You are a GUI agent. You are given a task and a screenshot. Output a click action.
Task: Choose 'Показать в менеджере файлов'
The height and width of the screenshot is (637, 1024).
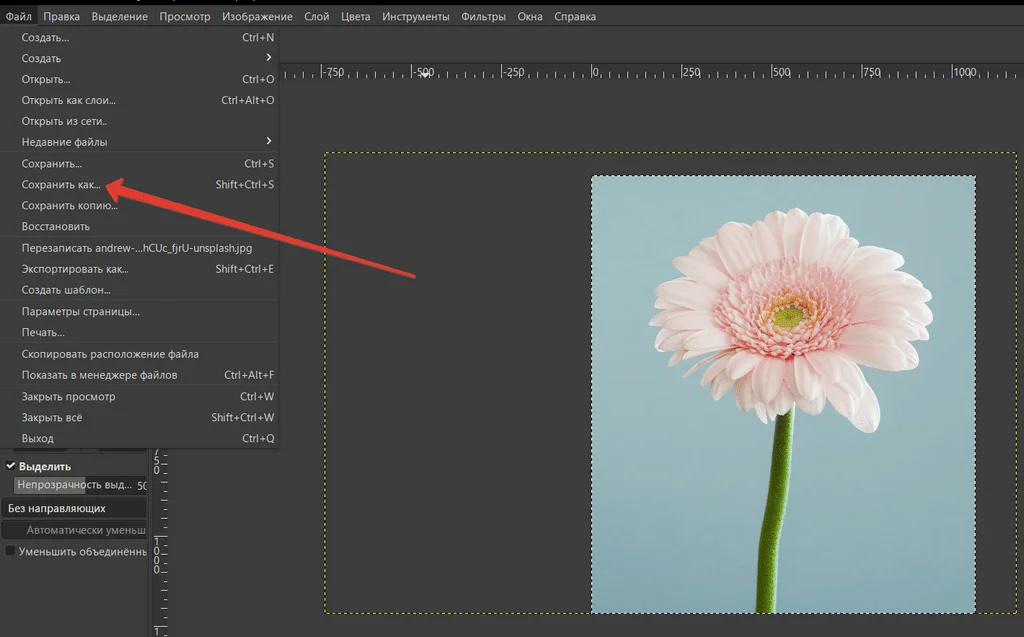99,375
